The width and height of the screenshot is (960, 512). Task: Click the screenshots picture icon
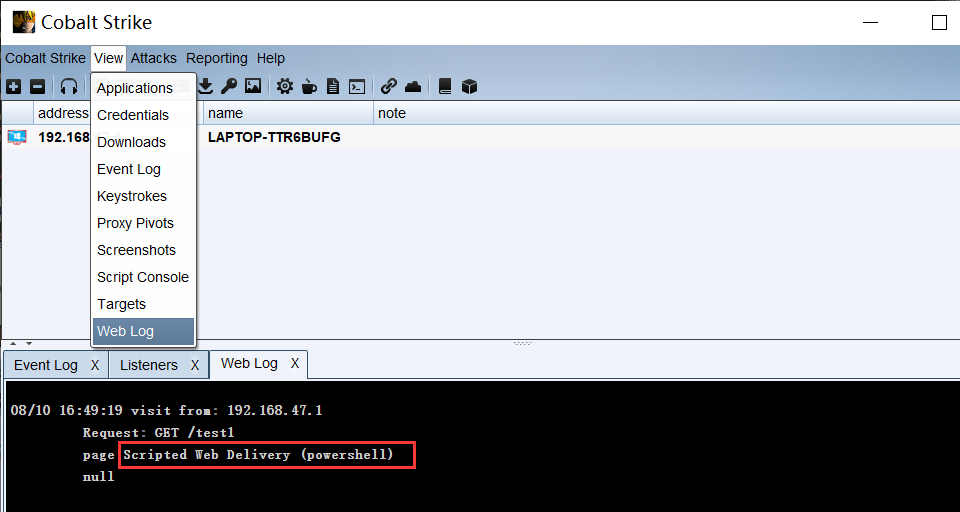click(253, 87)
